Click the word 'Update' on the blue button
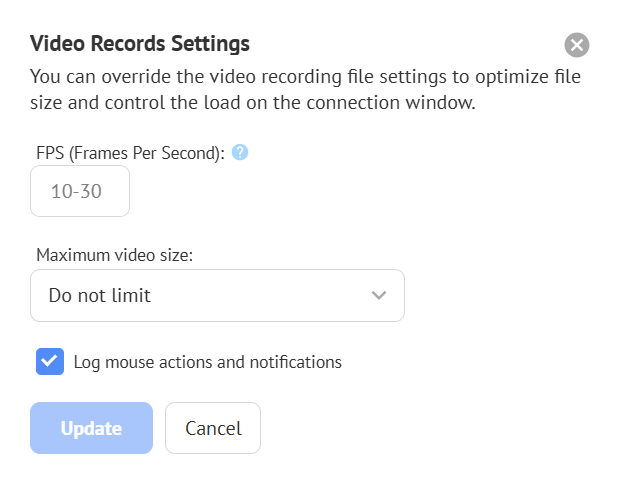 91,428
